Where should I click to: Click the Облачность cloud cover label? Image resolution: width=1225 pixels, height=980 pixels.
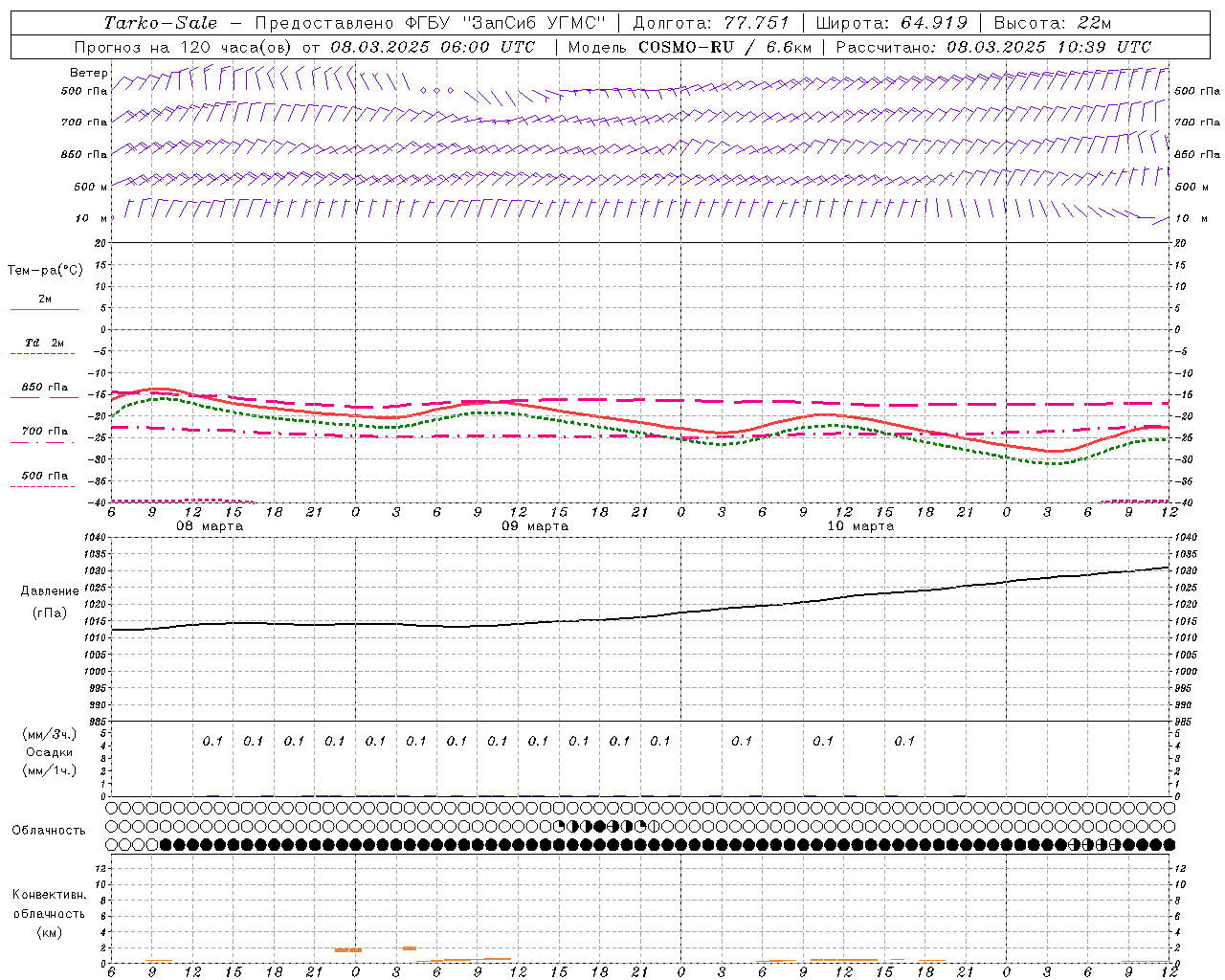[49, 831]
